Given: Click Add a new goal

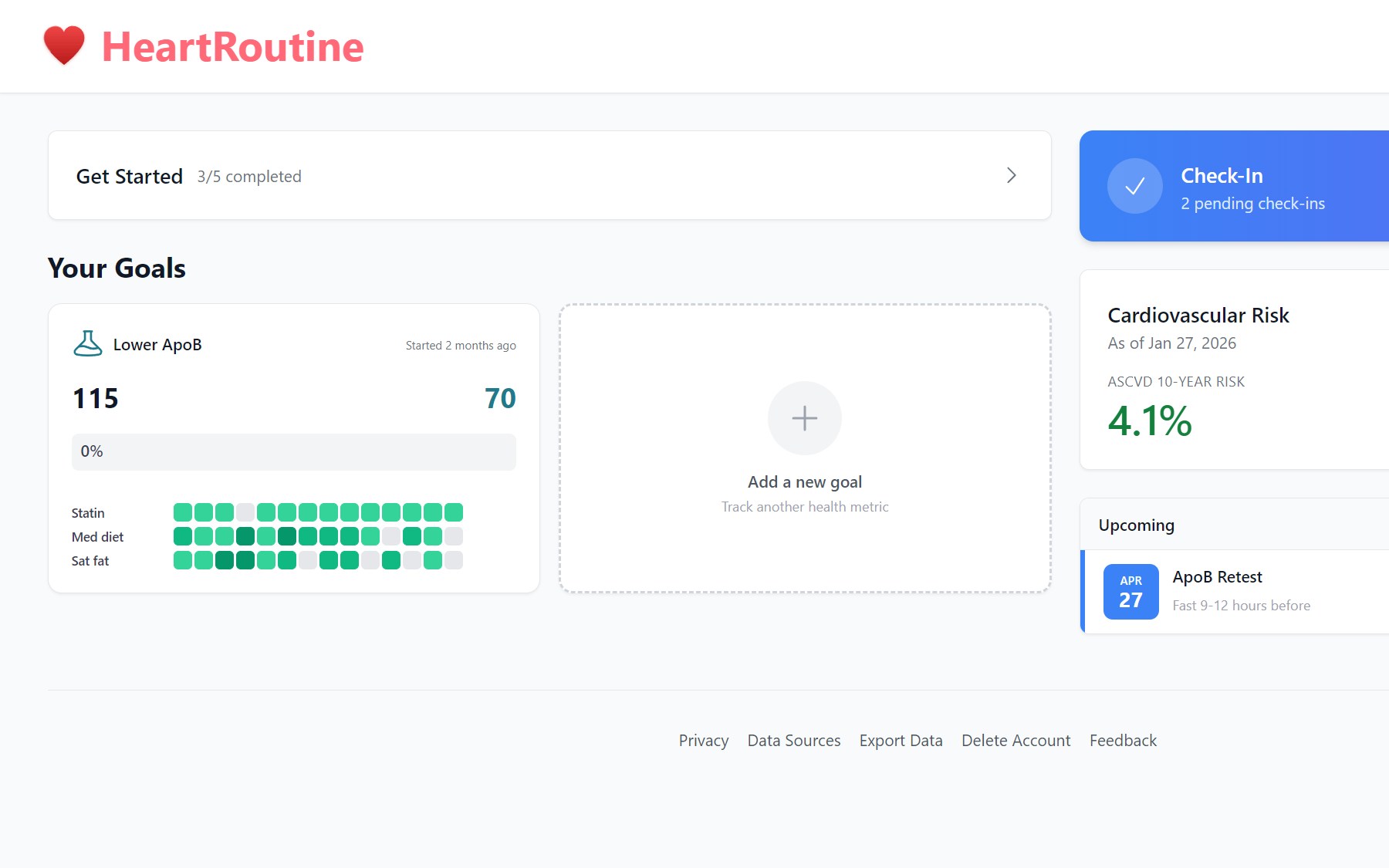Looking at the screenshot, I should (804, 481).
